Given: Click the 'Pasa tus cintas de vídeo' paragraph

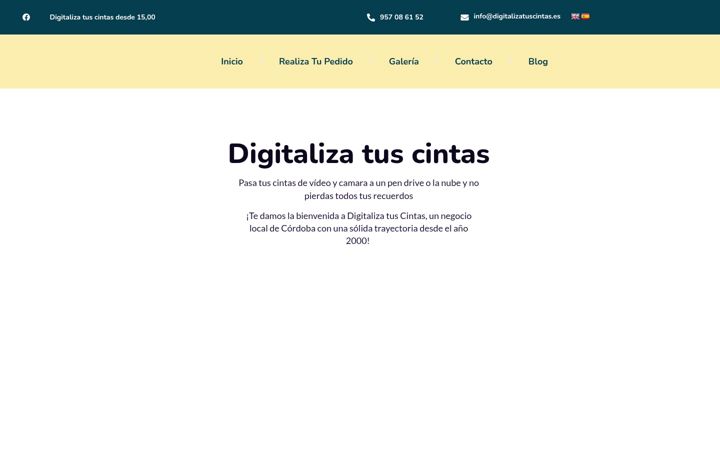Looking at the screenshot, I should (x=359, y=189).
